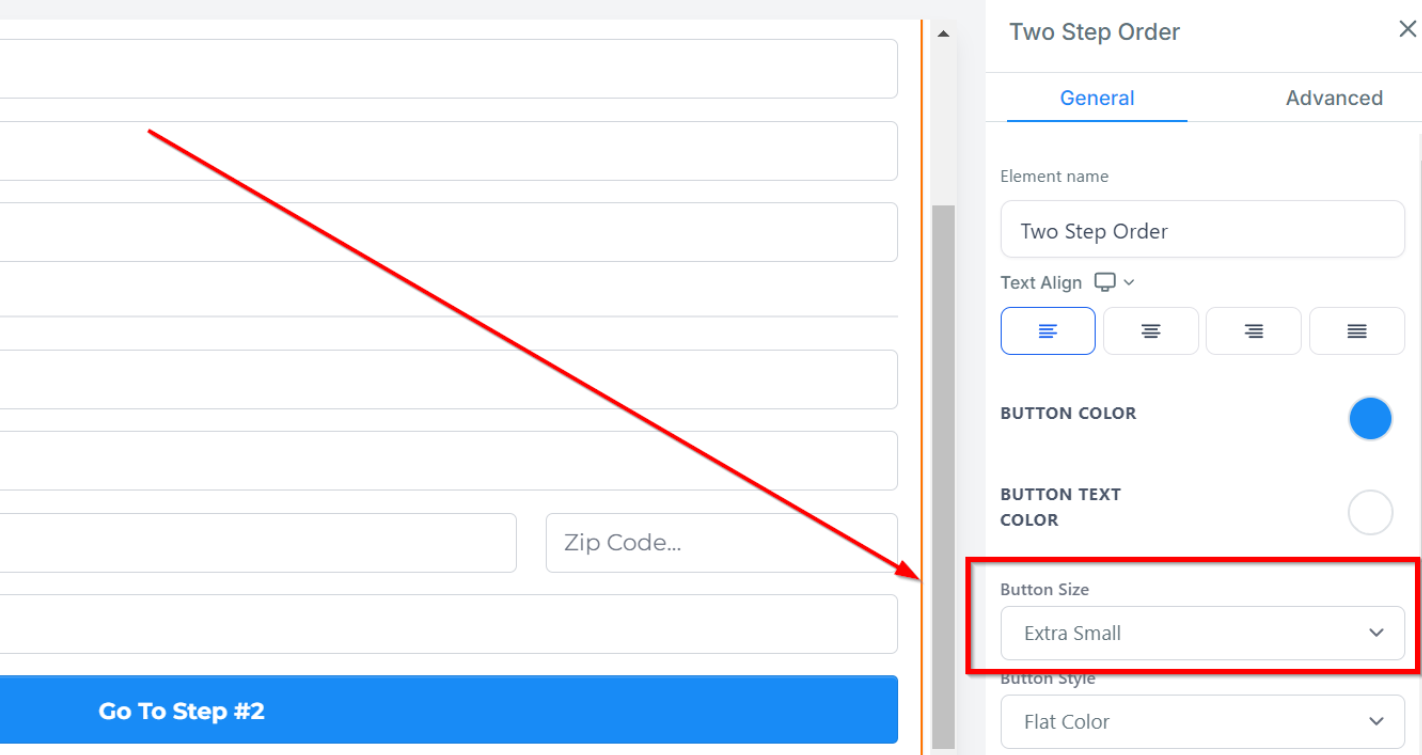The width and height of the screenshot is (1422, 755).
Task: Click the desktop device icon beside Text Align
Action: tap(1104, 282)
